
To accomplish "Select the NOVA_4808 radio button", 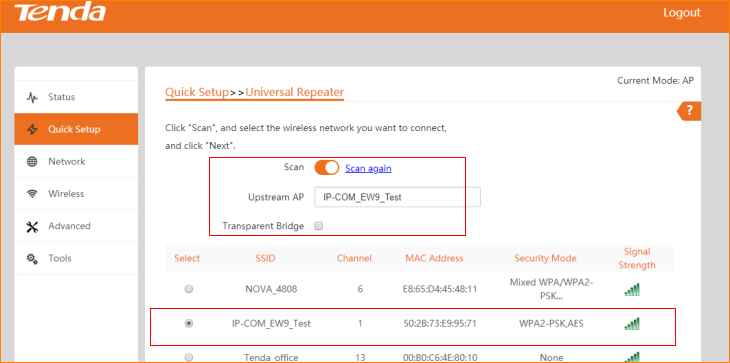I will coord(189,289).
